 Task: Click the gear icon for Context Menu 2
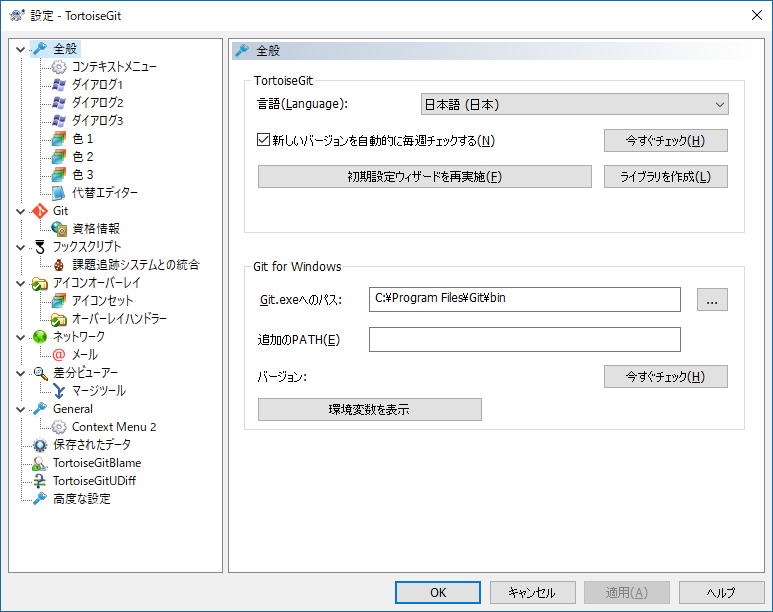coord(59,427)
